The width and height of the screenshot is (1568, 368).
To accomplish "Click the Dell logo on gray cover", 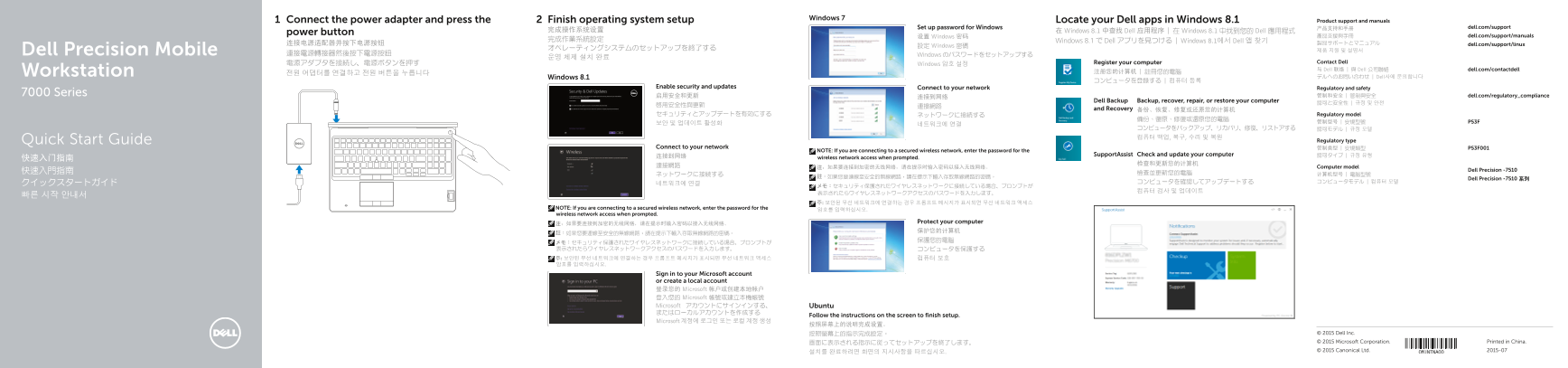I will coord(225,333).
